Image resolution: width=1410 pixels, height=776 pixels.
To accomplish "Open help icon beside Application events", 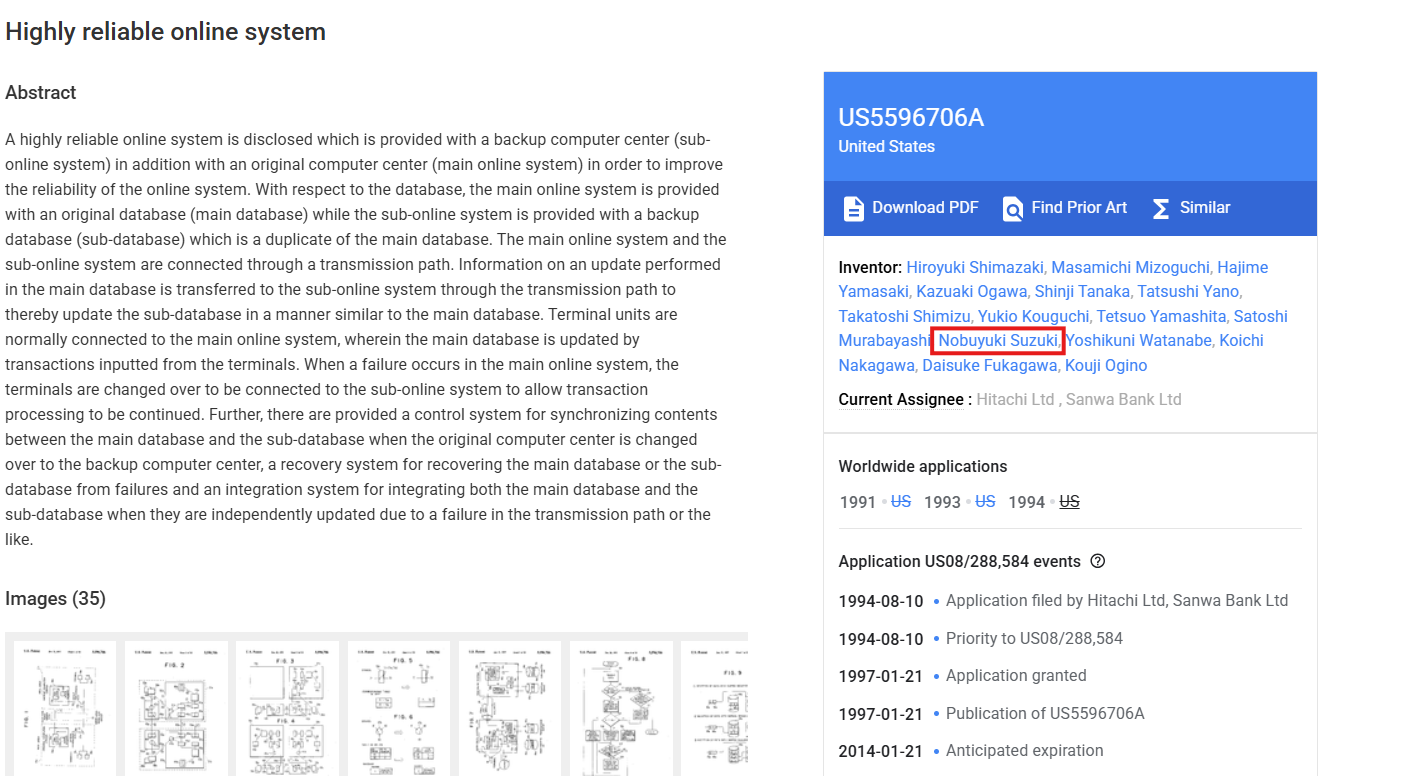I will click(x=1097, y=561).
